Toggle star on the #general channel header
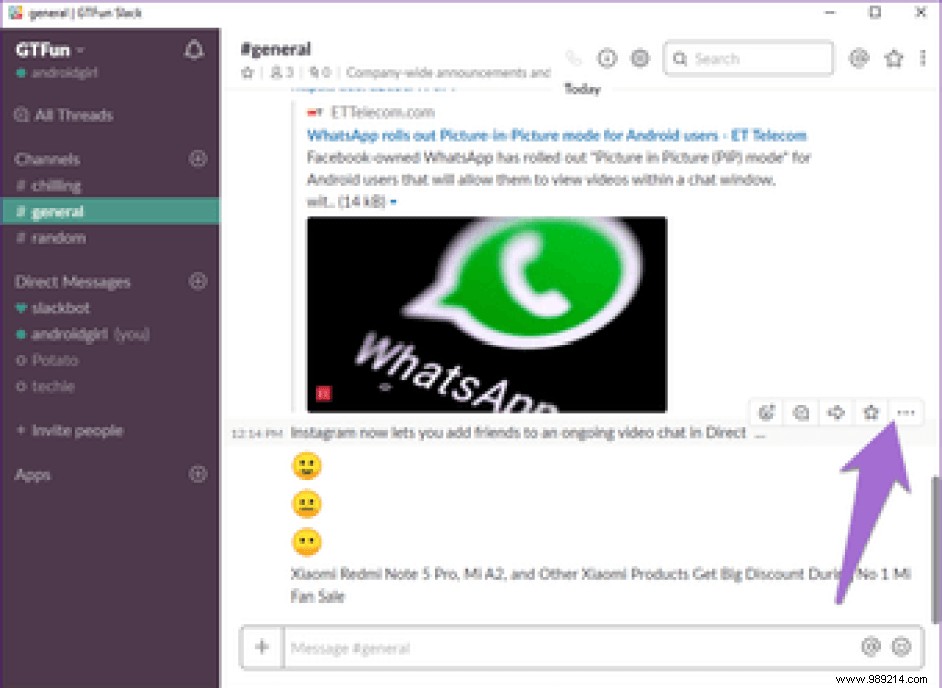Screen dimensions: 942x688 point(246,72)
